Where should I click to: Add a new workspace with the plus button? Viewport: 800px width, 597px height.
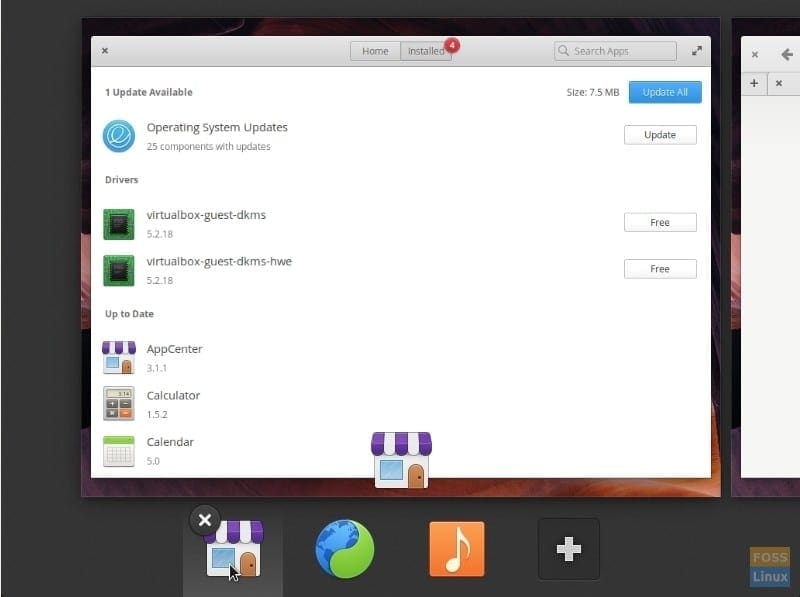568,549
